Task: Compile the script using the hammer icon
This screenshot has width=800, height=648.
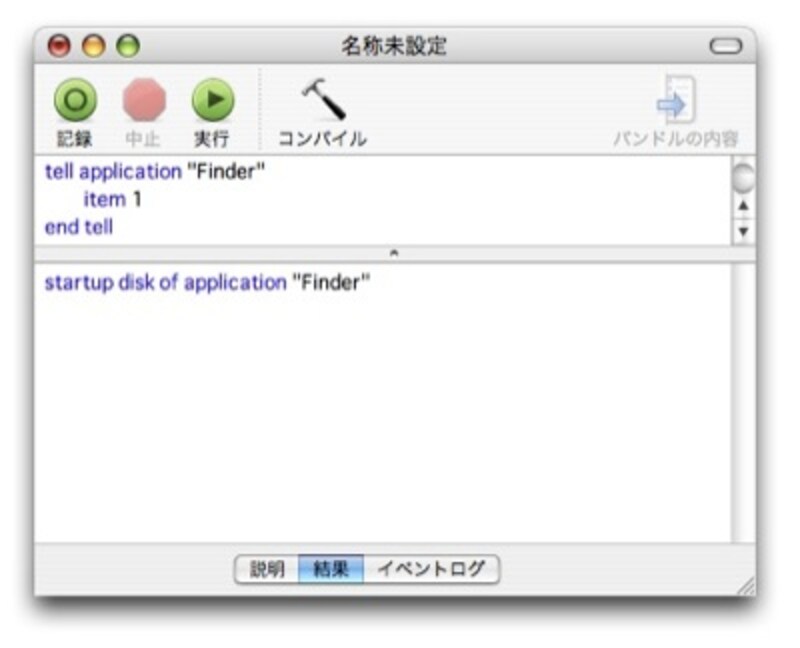Action: 321,101
